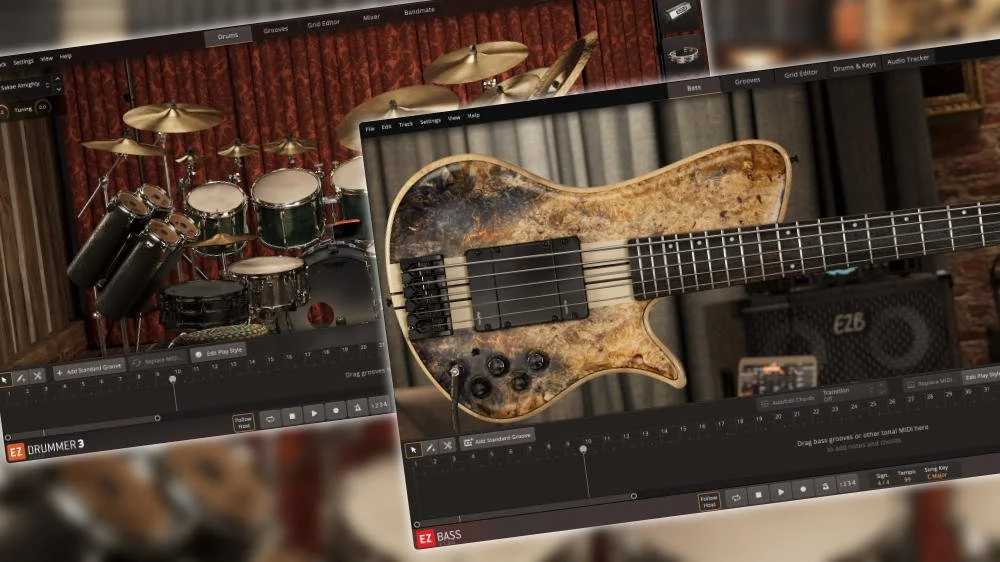Image resolution: width=1000 pixels, height=562 pixels.
Task: Stop playback in EZbass
Action: point(758,494)
